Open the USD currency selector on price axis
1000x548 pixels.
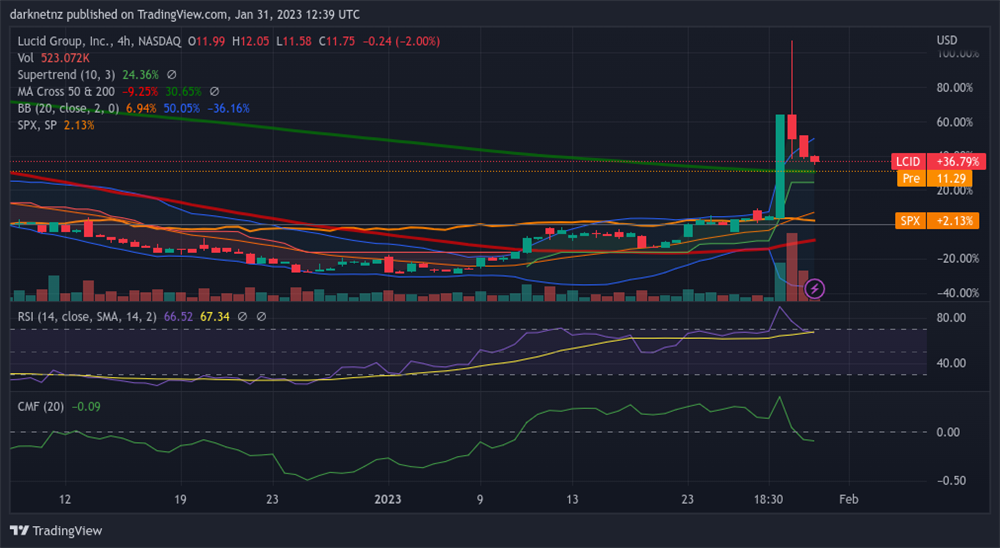click(946, 40)
